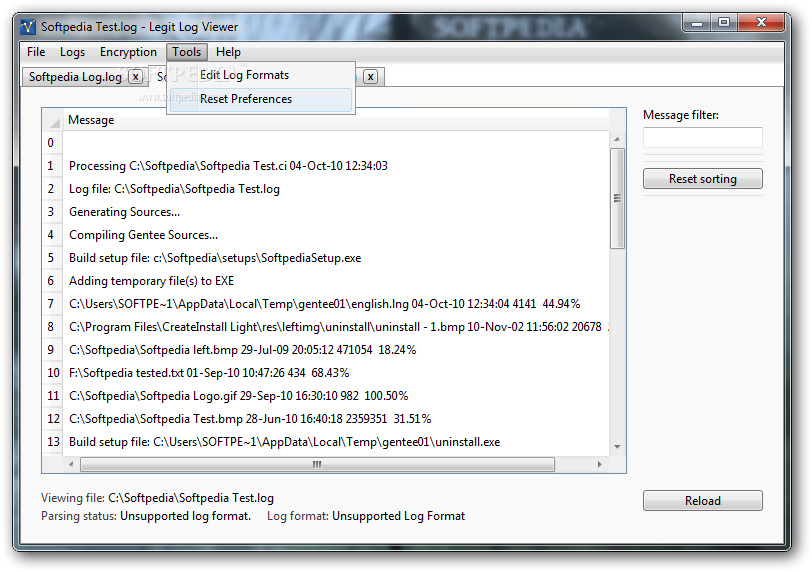Click the horizontal scrollbar right arrow

tap(600, 464)
